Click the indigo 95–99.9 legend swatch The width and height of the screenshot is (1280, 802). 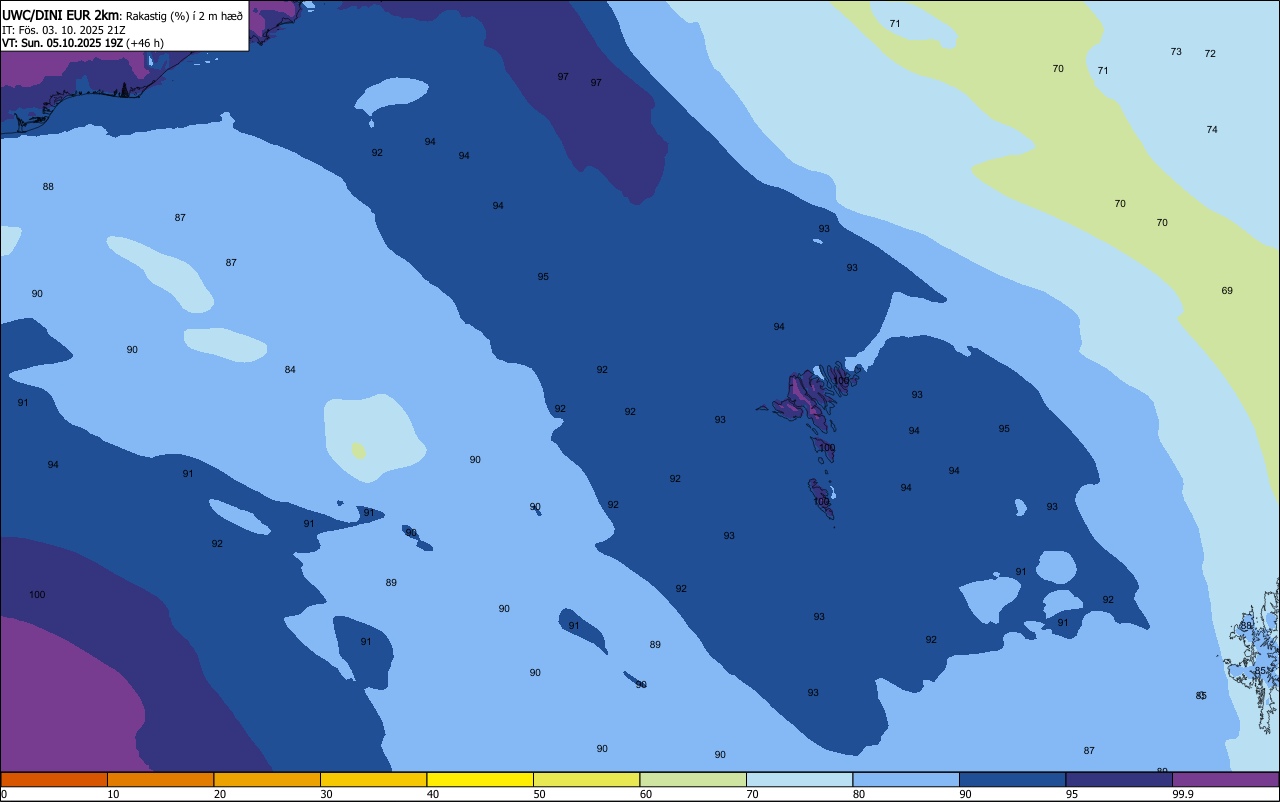tap(1119, 779)
